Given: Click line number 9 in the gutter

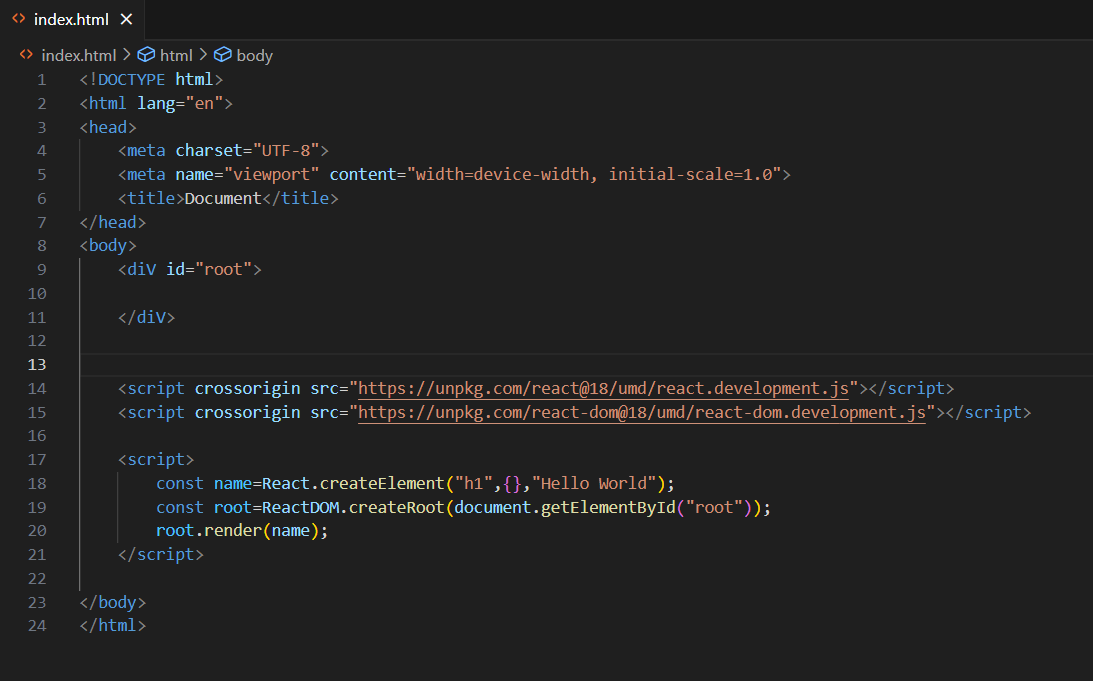Looking at the screenshot, I should 42,269.
